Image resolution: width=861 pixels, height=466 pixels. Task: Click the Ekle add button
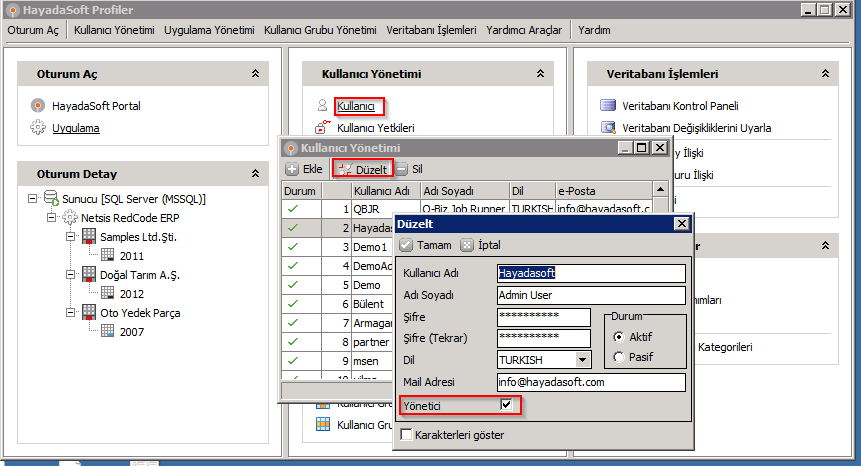coord(304,169)
